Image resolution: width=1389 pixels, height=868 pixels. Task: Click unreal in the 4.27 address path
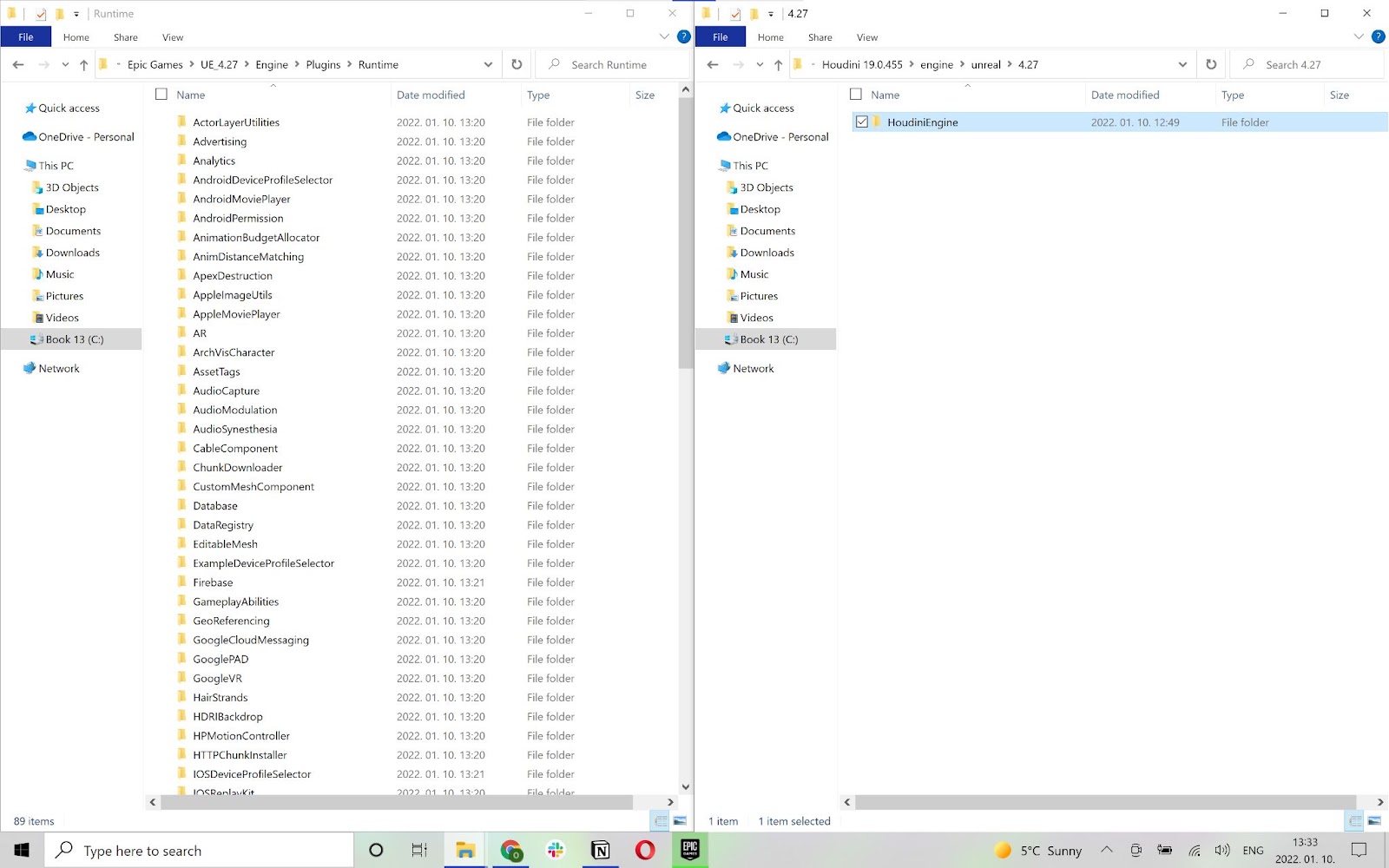pos(986,64)
